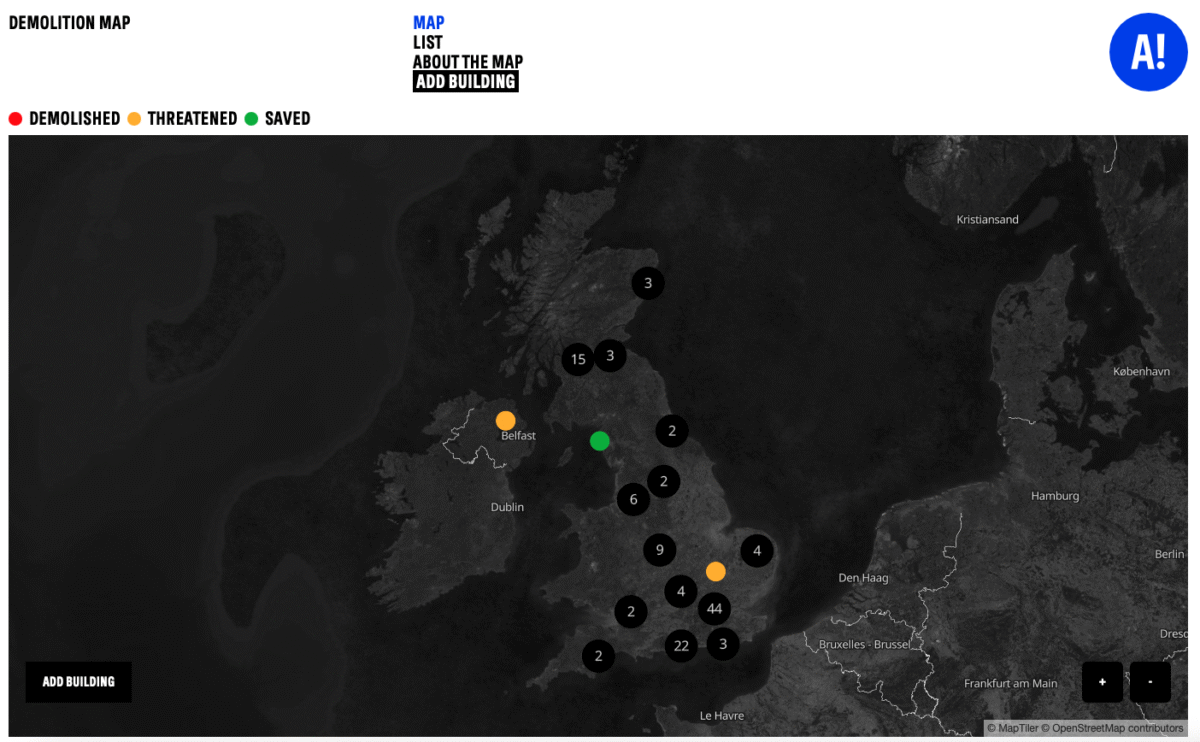Select the highlighted MAP navigation item
Image resolution: width=1200 pixels, height=742 pixels.
point(428,21)
